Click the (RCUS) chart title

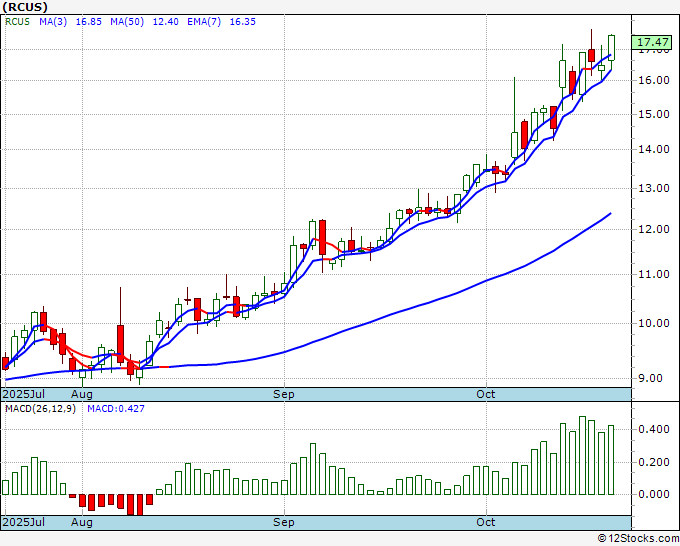pyautogui.click(x=25, y=7)
